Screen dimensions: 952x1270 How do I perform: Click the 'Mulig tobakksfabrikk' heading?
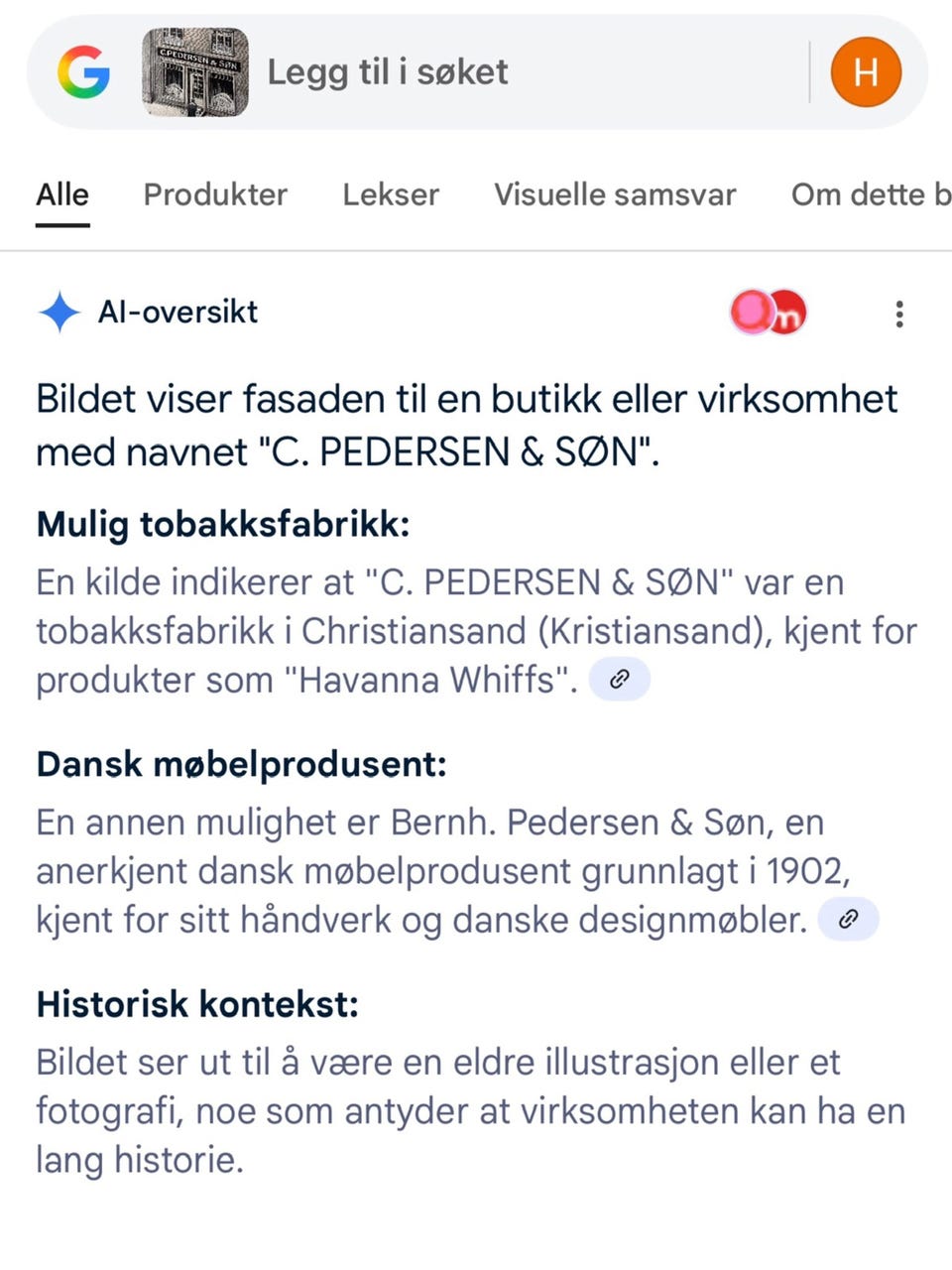coord(223,524)
